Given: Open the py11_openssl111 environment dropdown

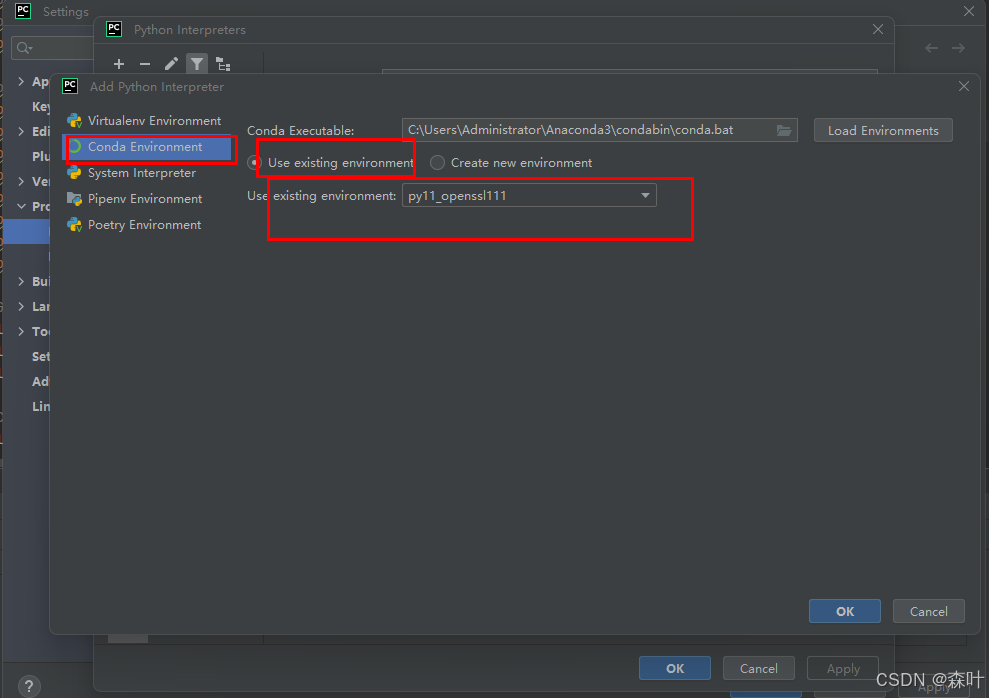Looking at the screenshot, I should pyautogui.click(x=529, y=195).
